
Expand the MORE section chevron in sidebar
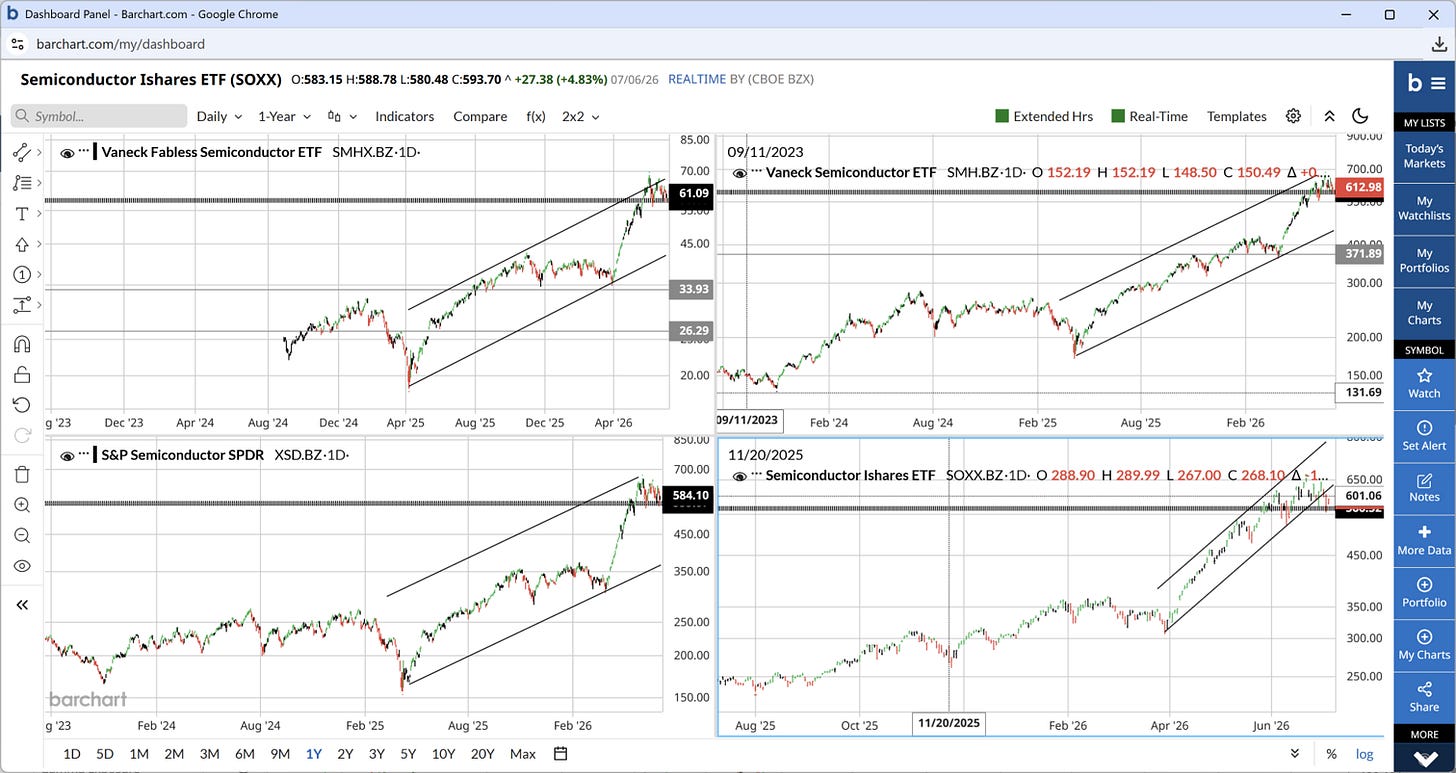(1424, 758)
